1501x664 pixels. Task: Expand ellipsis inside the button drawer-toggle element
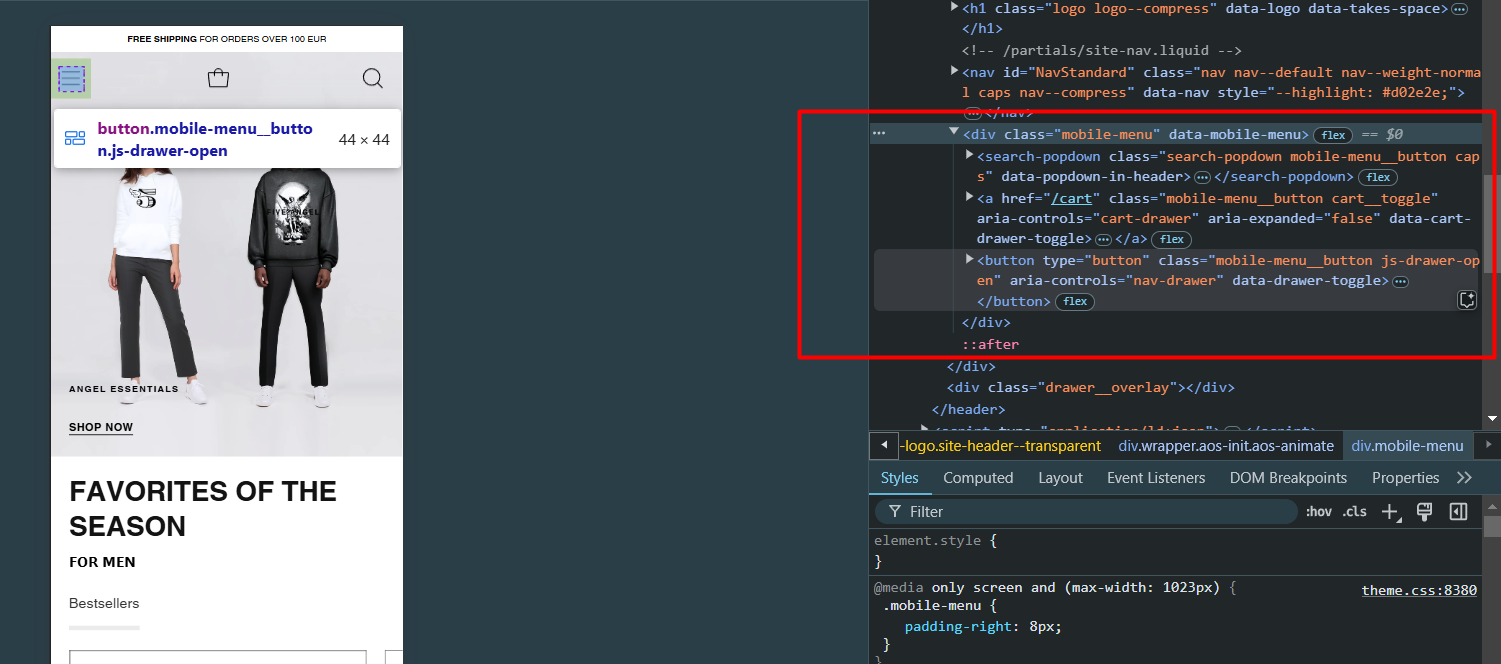click(x=1400, y=281)
